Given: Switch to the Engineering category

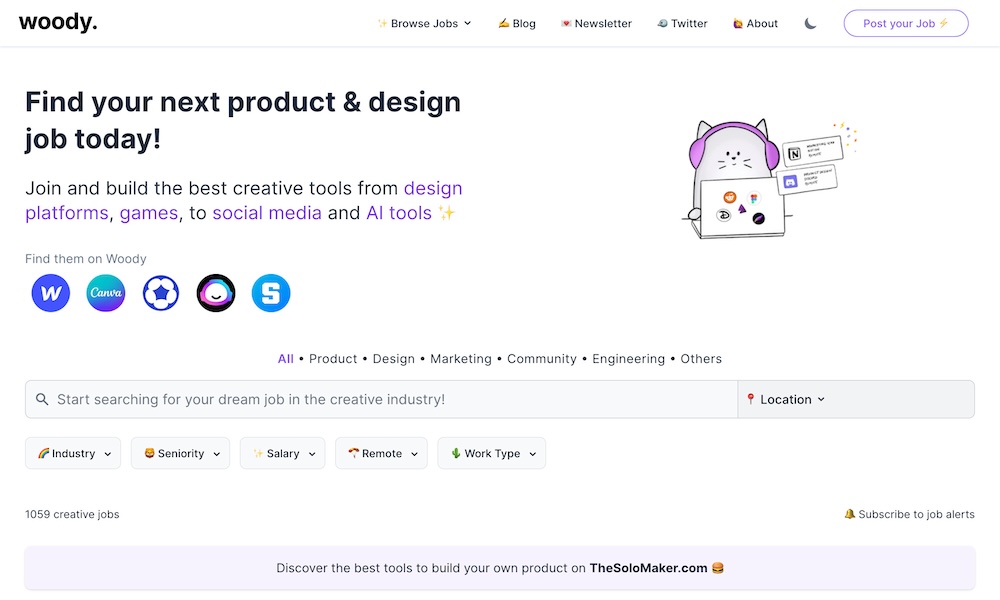Looking at the screenshot, I should coord(628,358).
